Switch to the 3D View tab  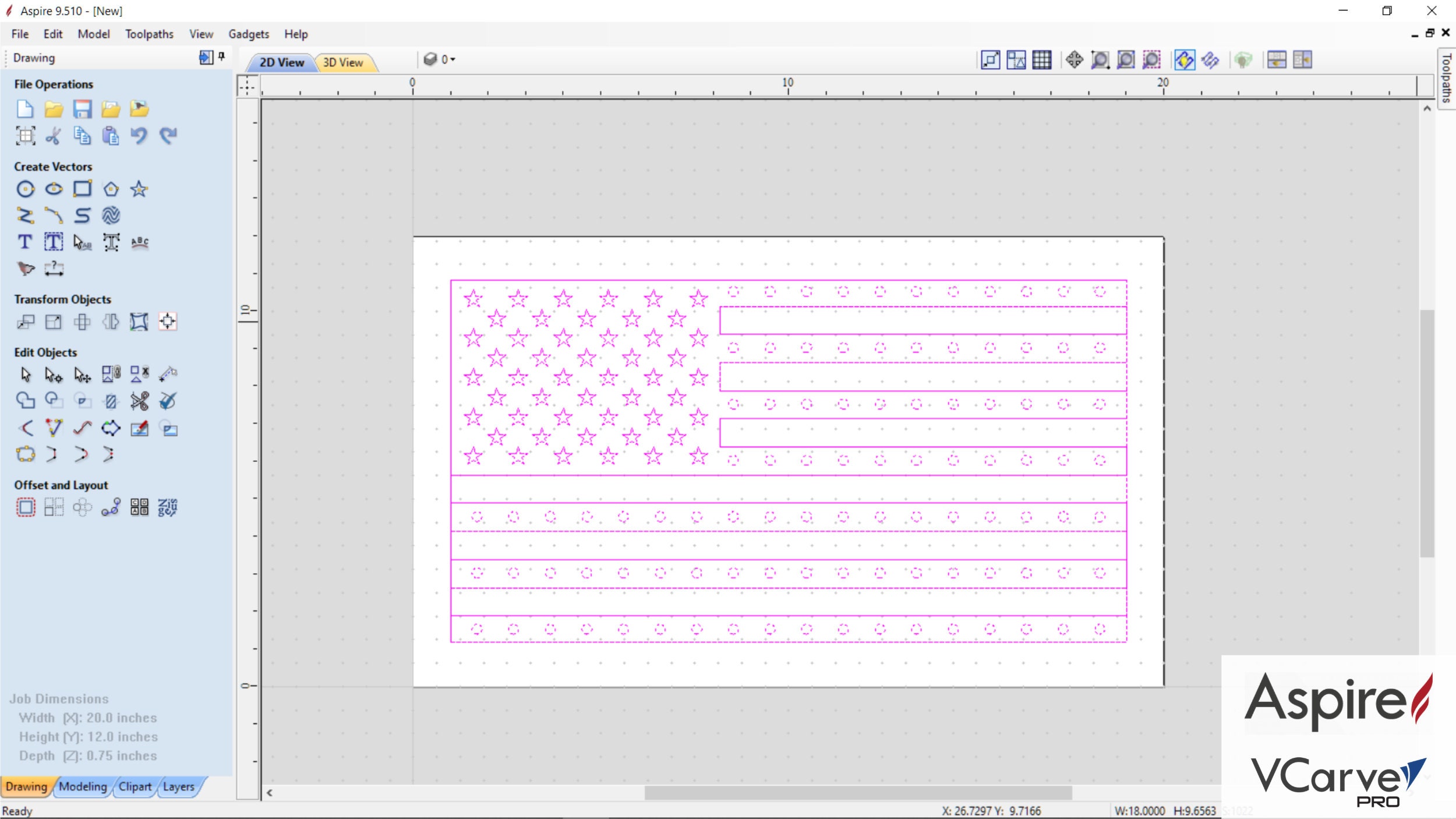point(343,62)
